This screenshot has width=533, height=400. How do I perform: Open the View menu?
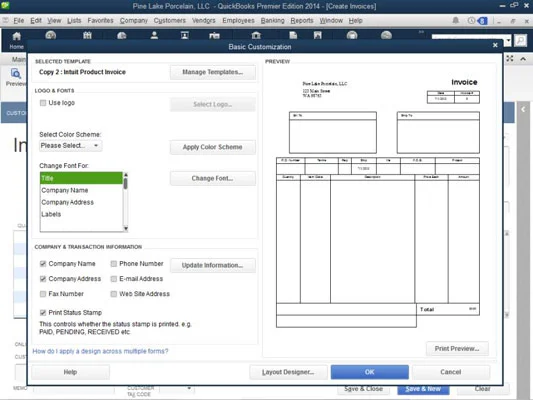[54, 21]
